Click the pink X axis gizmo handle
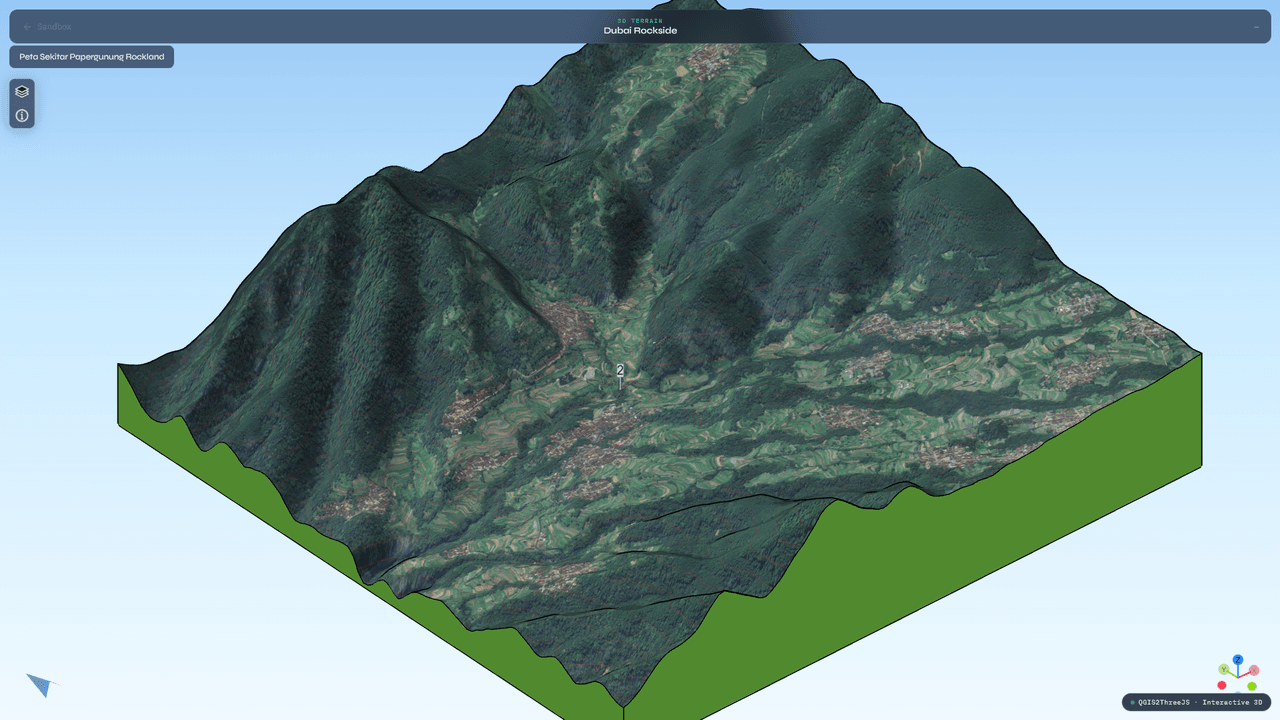The width and height of the screenshot is (1280, 720). pyautogui.click(x=1254, y=670)
